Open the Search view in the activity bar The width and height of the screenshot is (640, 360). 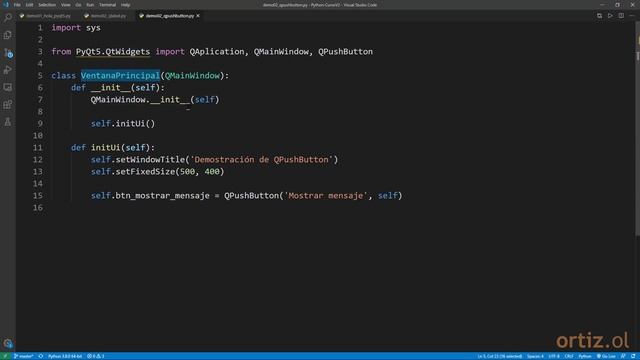(8, 17)
